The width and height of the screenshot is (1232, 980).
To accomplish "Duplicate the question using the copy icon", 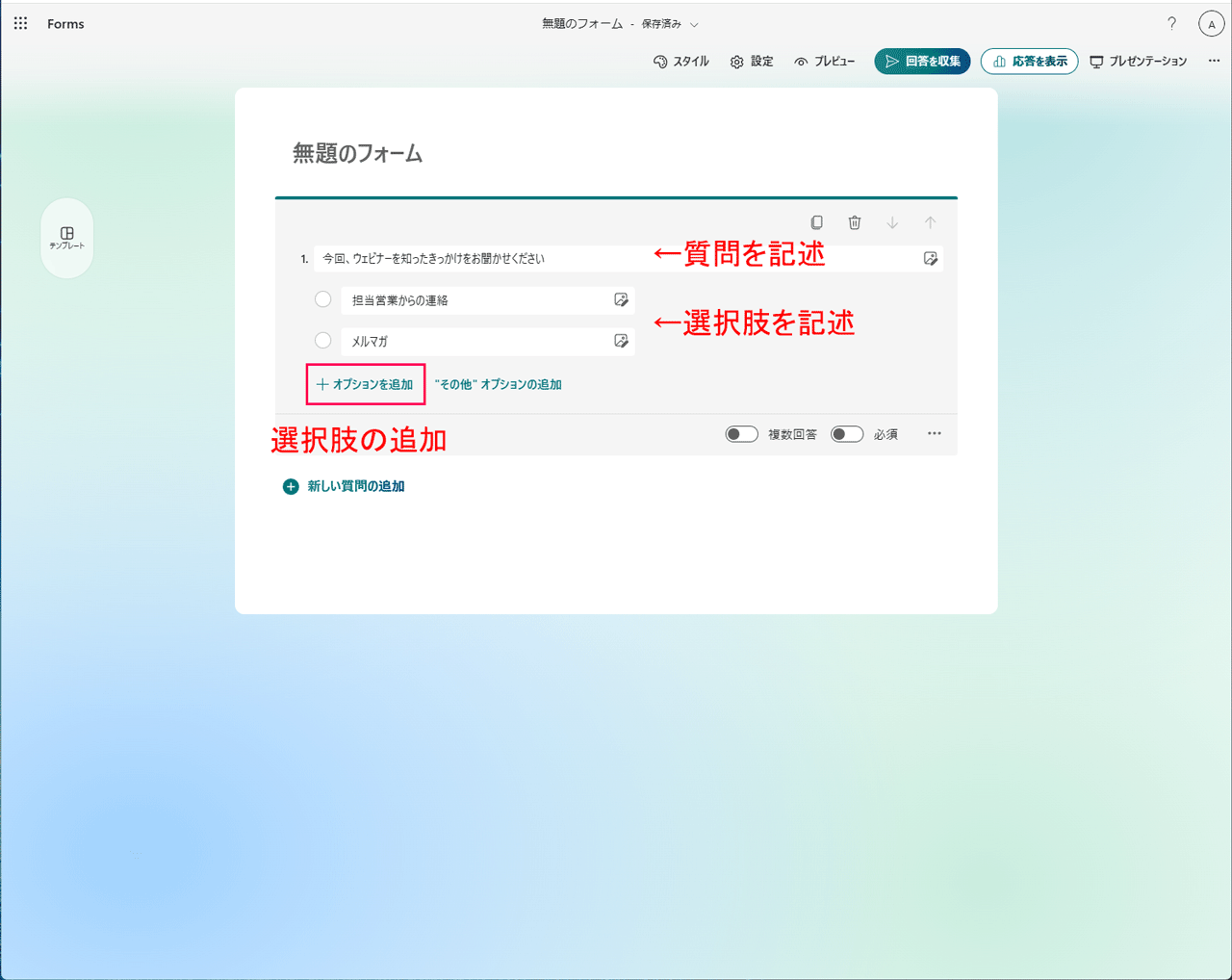I will (816, 222).
